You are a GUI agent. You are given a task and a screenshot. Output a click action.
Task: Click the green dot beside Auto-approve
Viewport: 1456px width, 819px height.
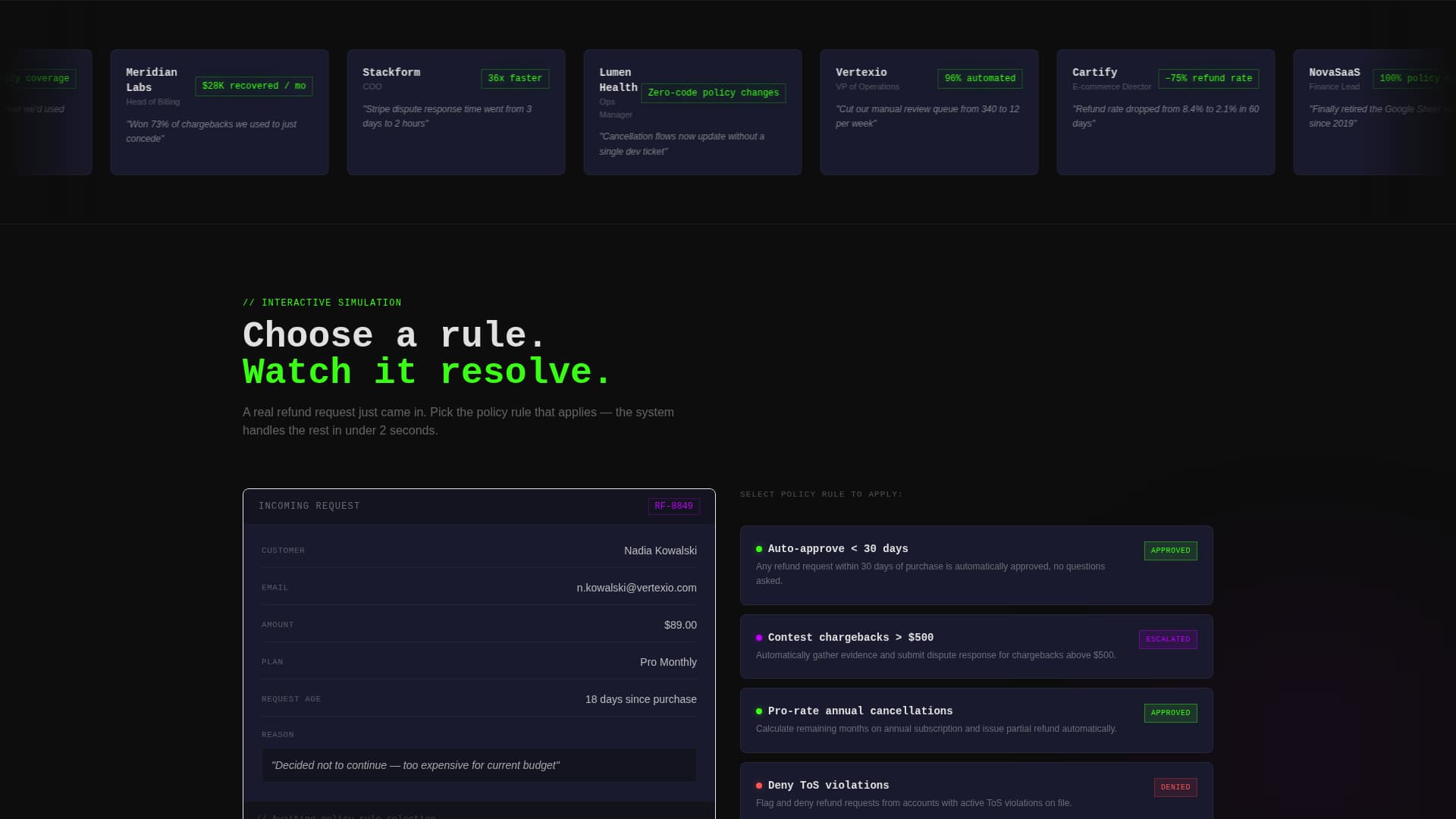tap(759, 549)
